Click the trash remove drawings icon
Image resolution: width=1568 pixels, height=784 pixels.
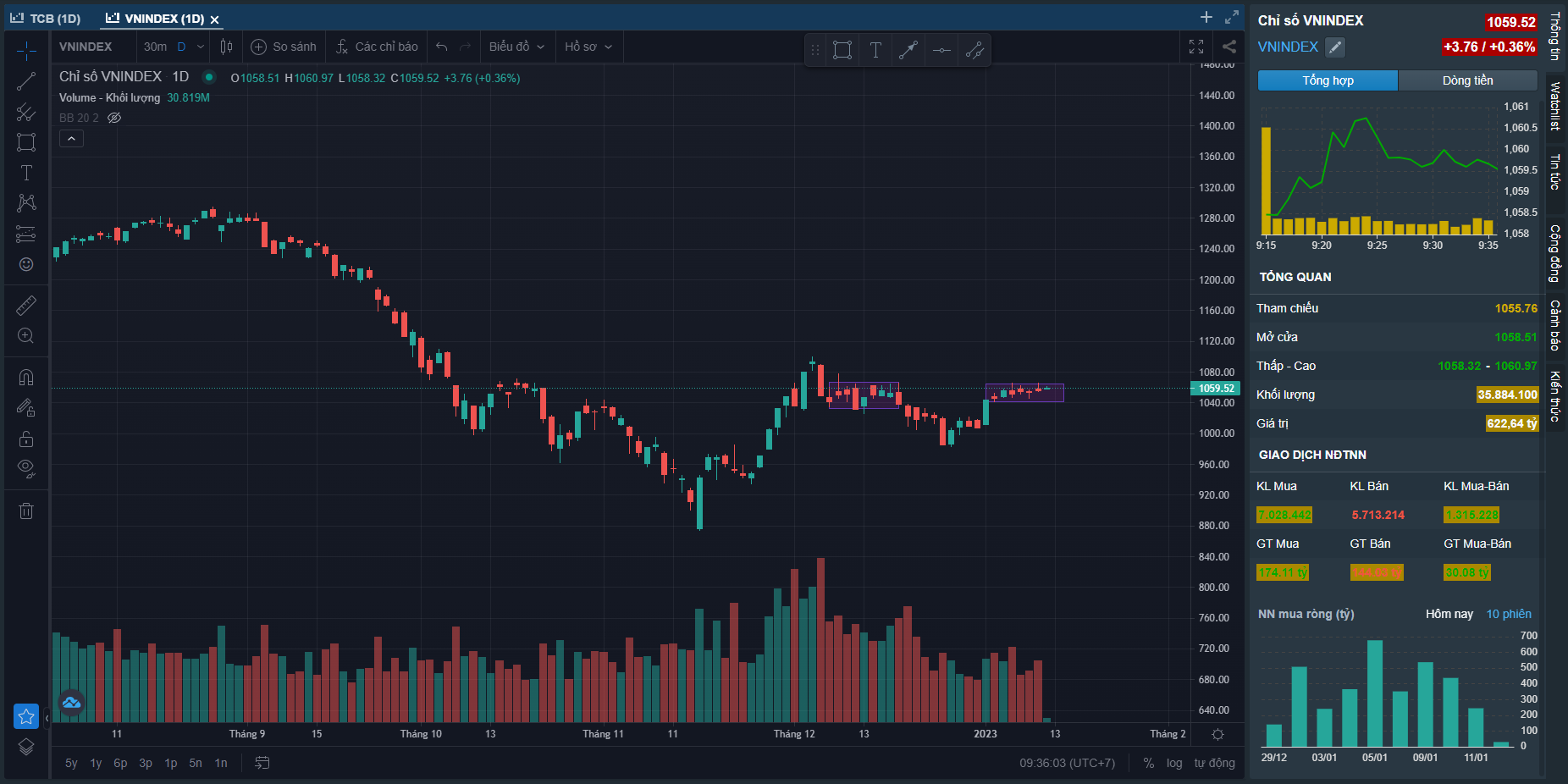[26, 511]
